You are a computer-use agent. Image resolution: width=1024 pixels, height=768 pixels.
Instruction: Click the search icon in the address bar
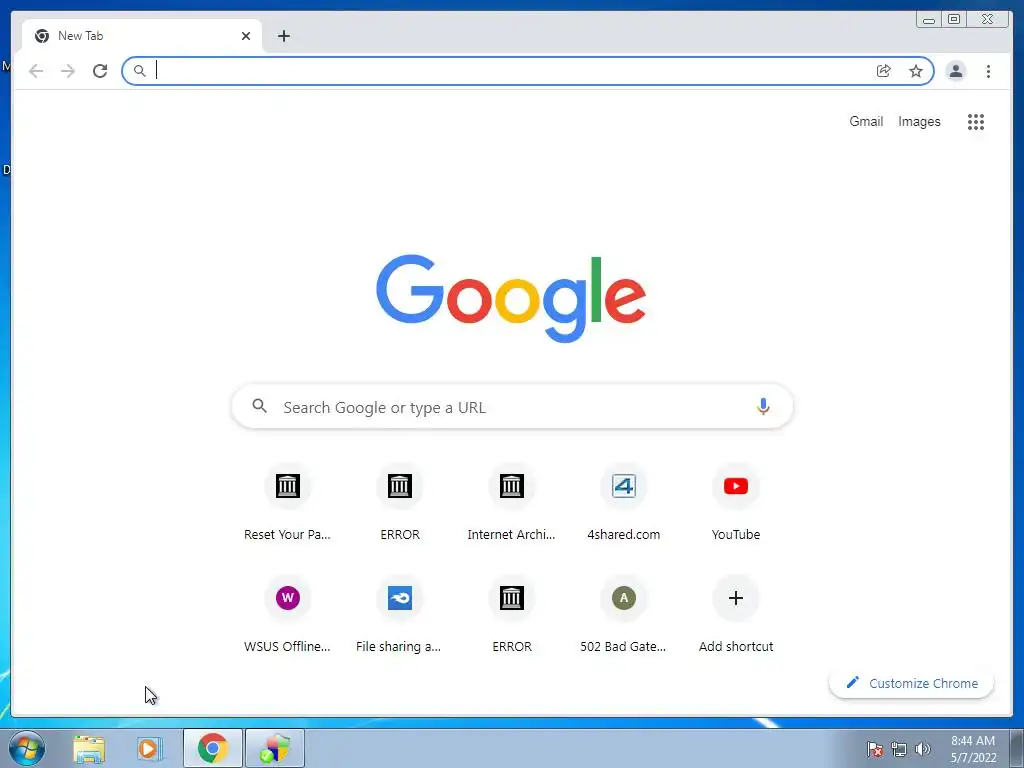tap(139, 71)
